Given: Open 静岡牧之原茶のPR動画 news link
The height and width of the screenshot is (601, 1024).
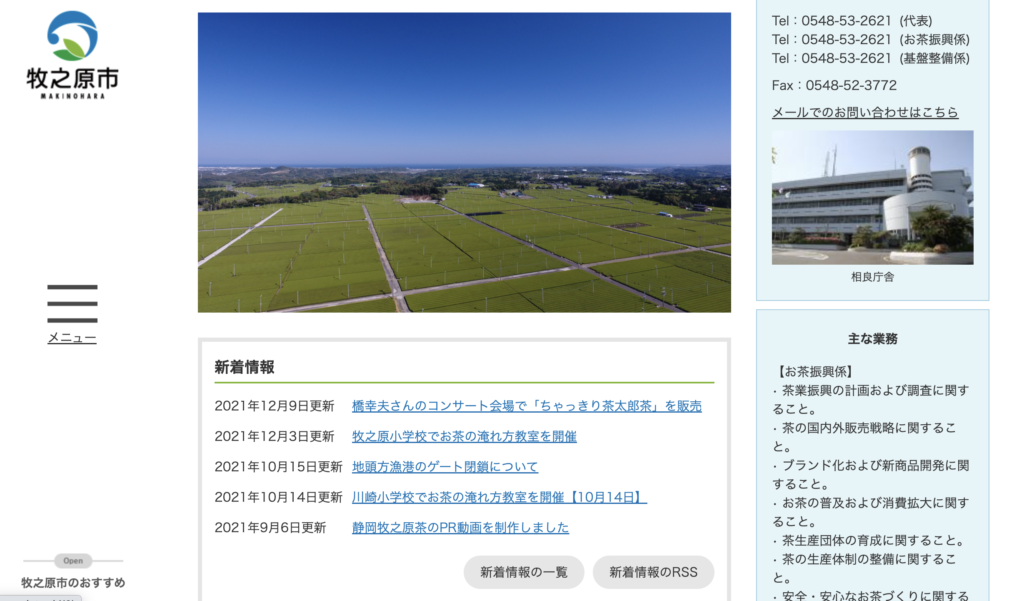Looking at the screenshot, I should pos(460,527).
